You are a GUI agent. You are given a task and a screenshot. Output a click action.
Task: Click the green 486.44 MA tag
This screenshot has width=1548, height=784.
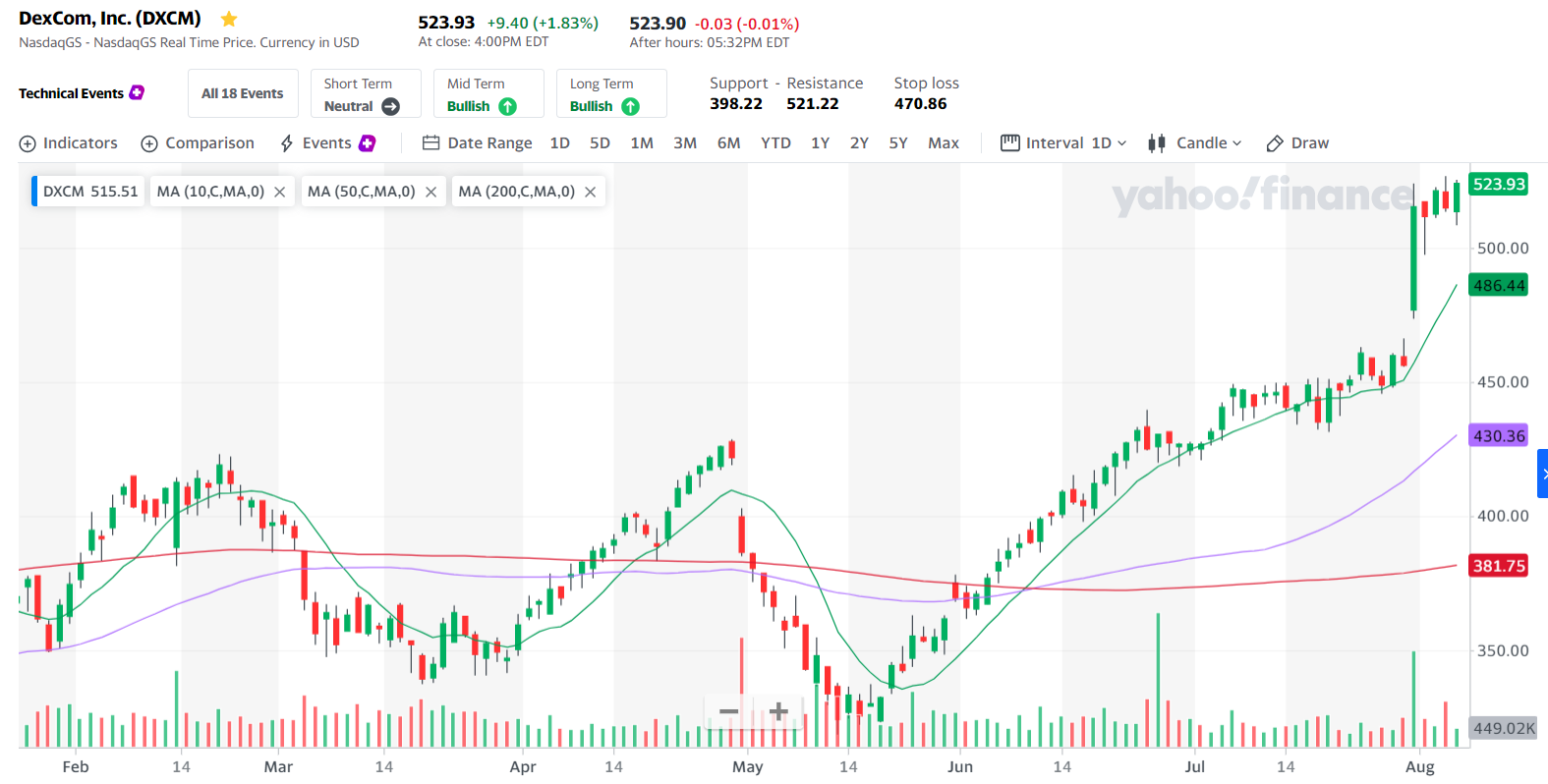pos(1499,286)
